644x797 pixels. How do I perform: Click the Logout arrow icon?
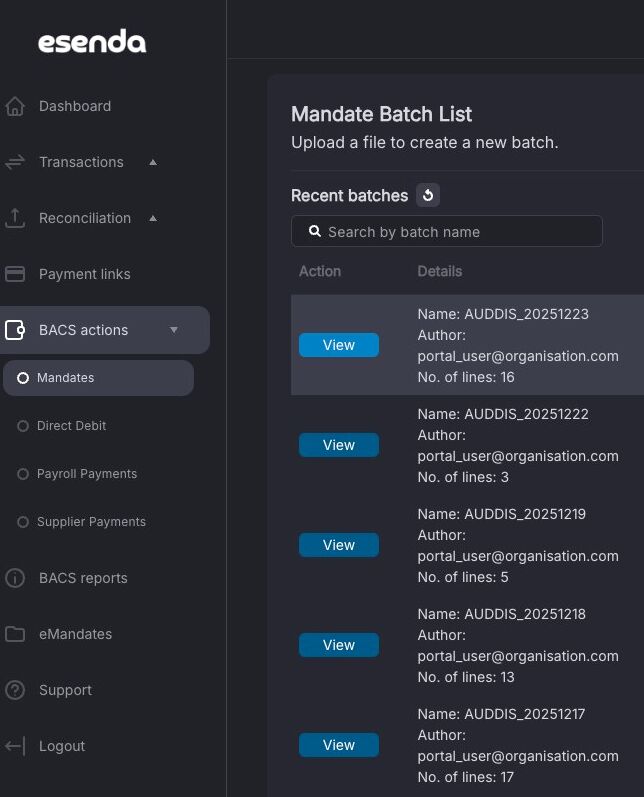pos(15,746)
